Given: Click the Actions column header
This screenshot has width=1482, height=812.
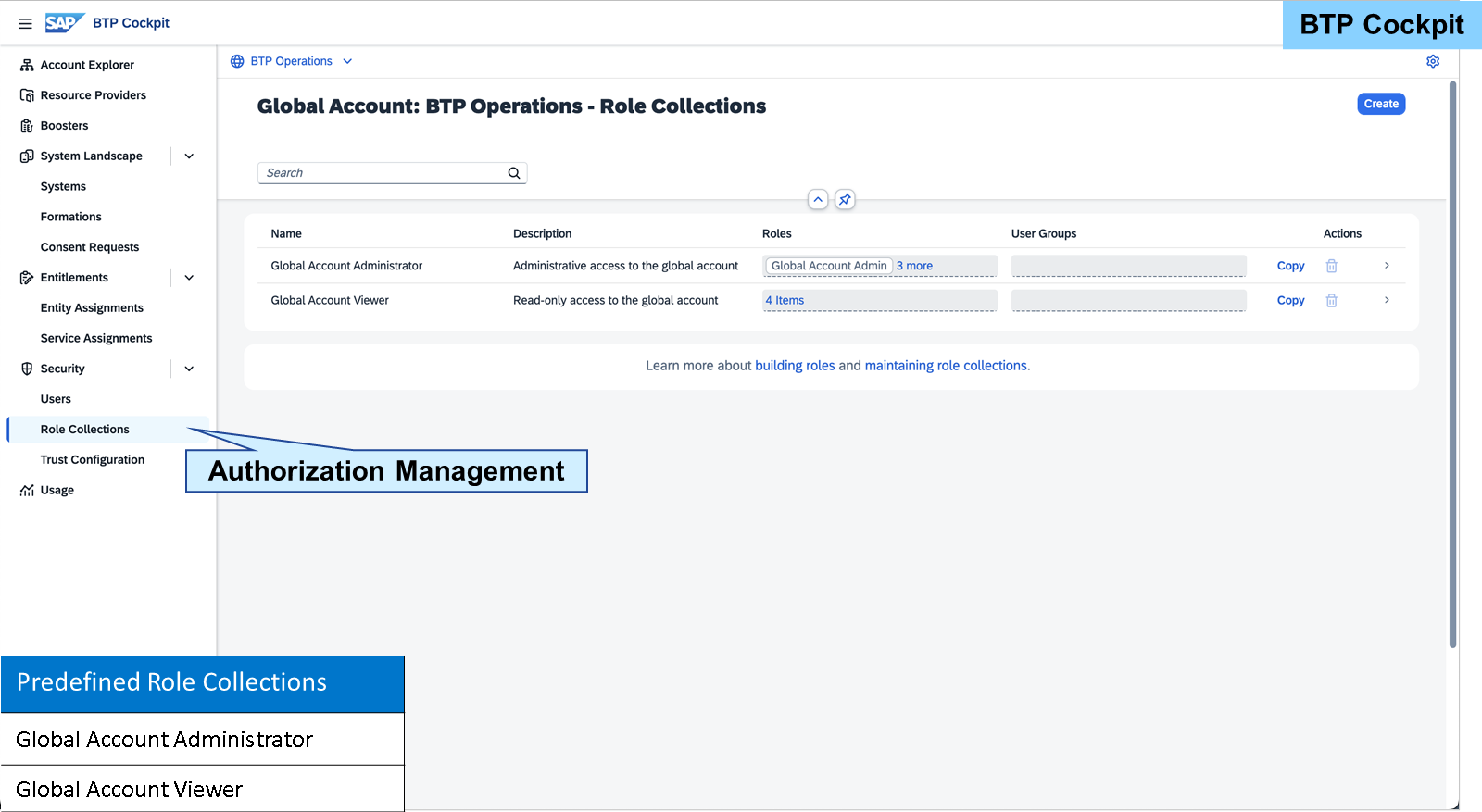Looking at the screenshot, I should pos(1342,233).
